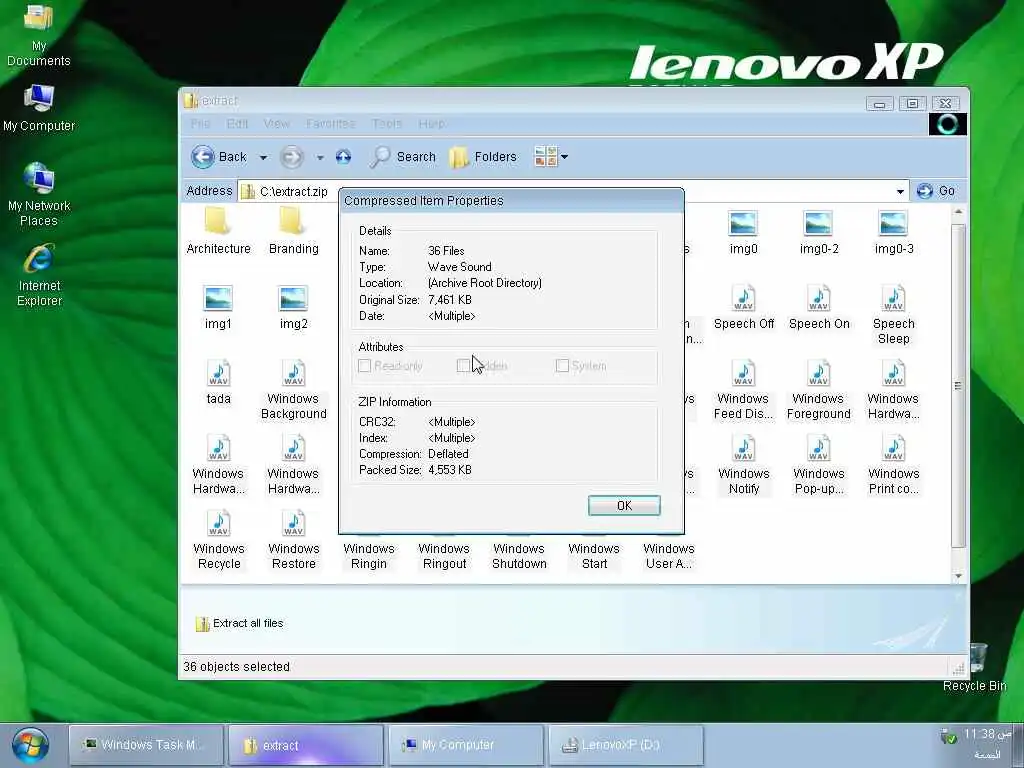Open the View menu

pos(276,123)
